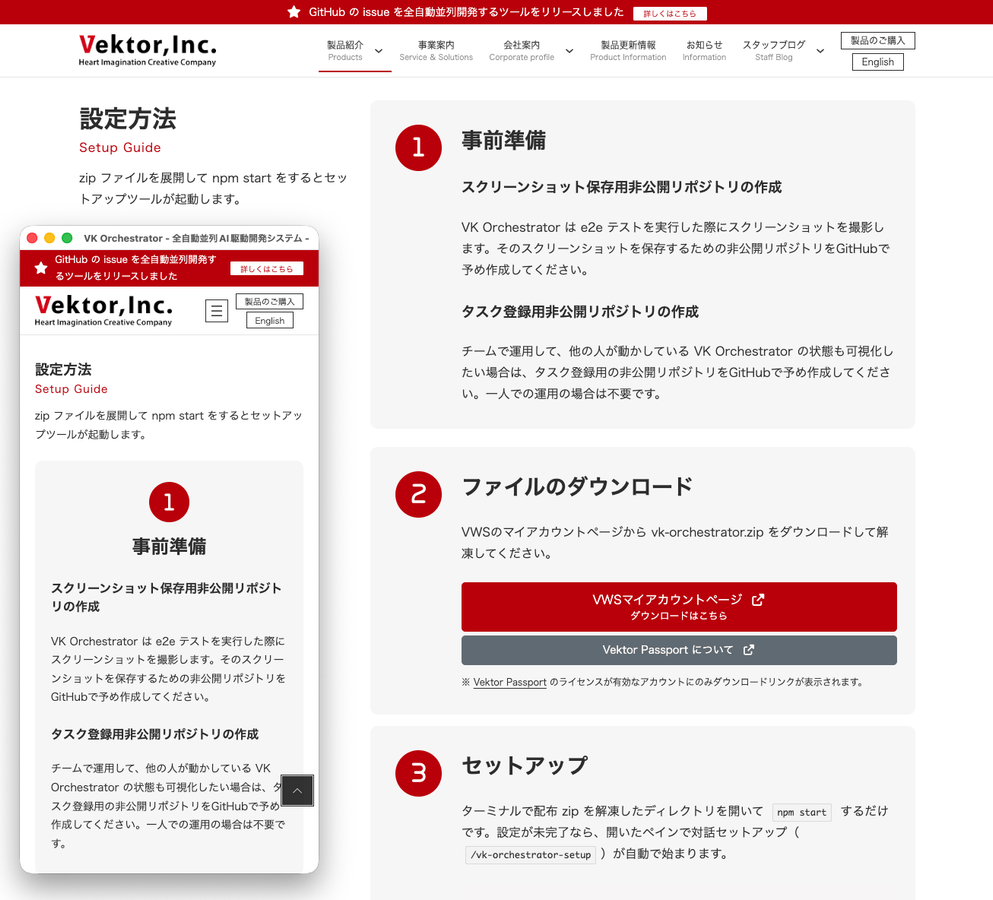The width and height of the screenshot is (993, 900).
Task: Open スタッフブログ Staff Blog menu
Action: (x=774, y=51)
